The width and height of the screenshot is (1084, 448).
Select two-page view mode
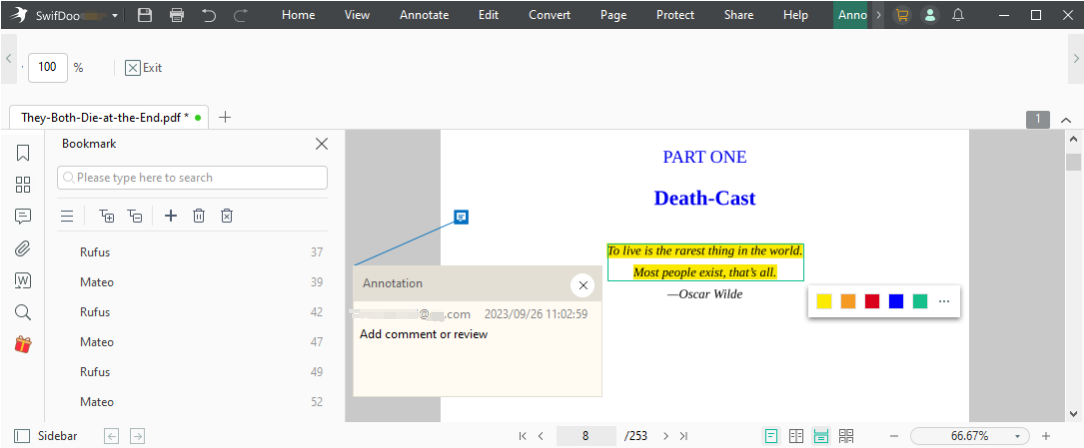coord(796,436)
